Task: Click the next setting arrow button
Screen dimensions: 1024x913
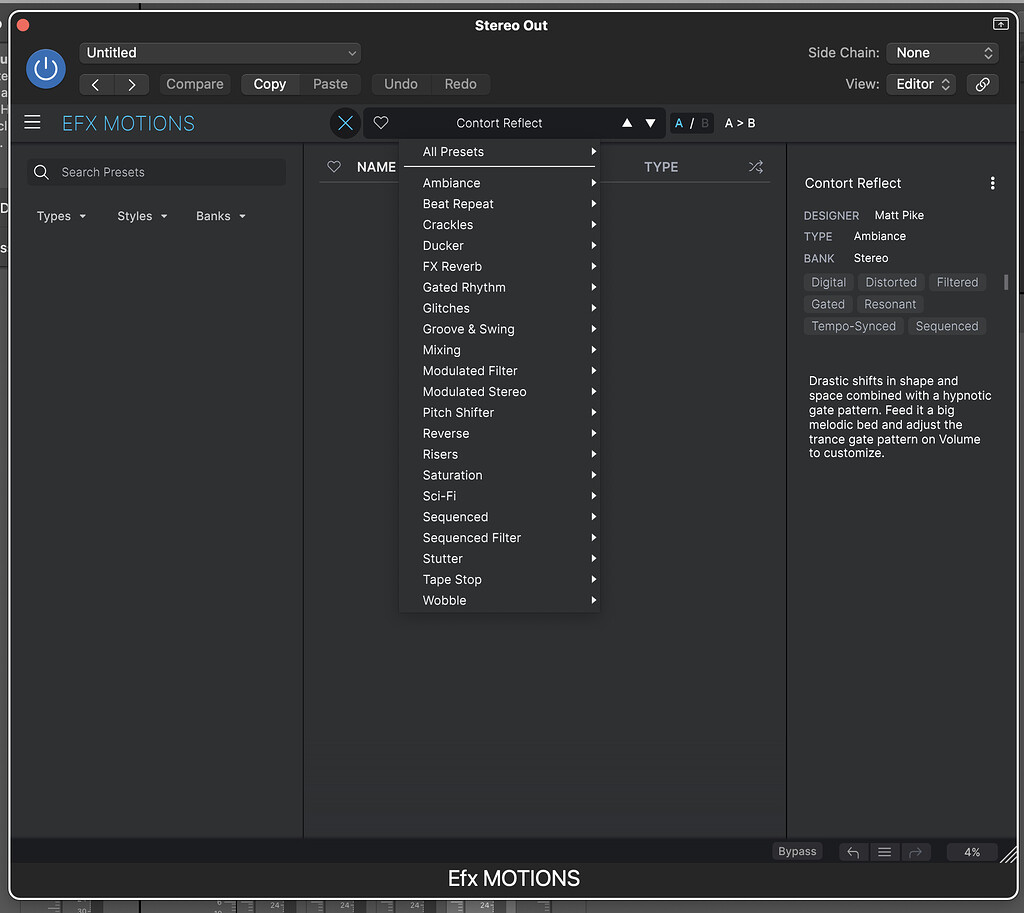Action: click(x=132, y=84)
